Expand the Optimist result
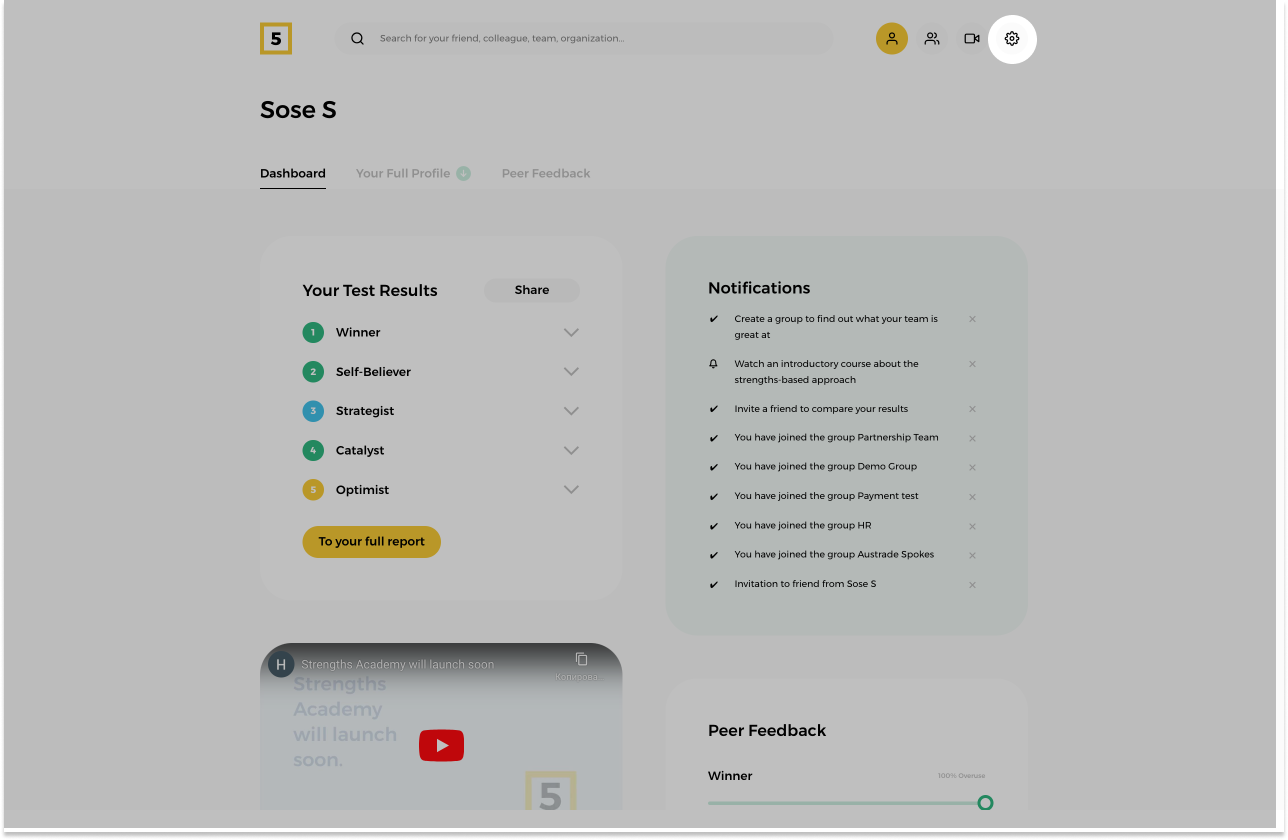The image size is (1288, 840). coord(571,490)
